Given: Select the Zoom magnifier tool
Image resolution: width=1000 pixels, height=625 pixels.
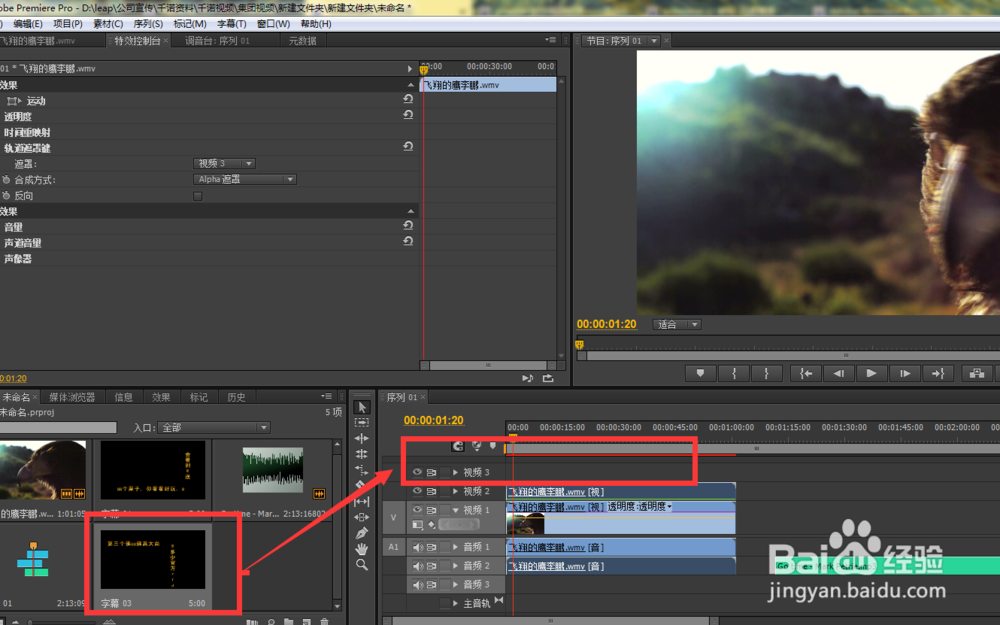Looking at the screenshot, I should 362,564.
